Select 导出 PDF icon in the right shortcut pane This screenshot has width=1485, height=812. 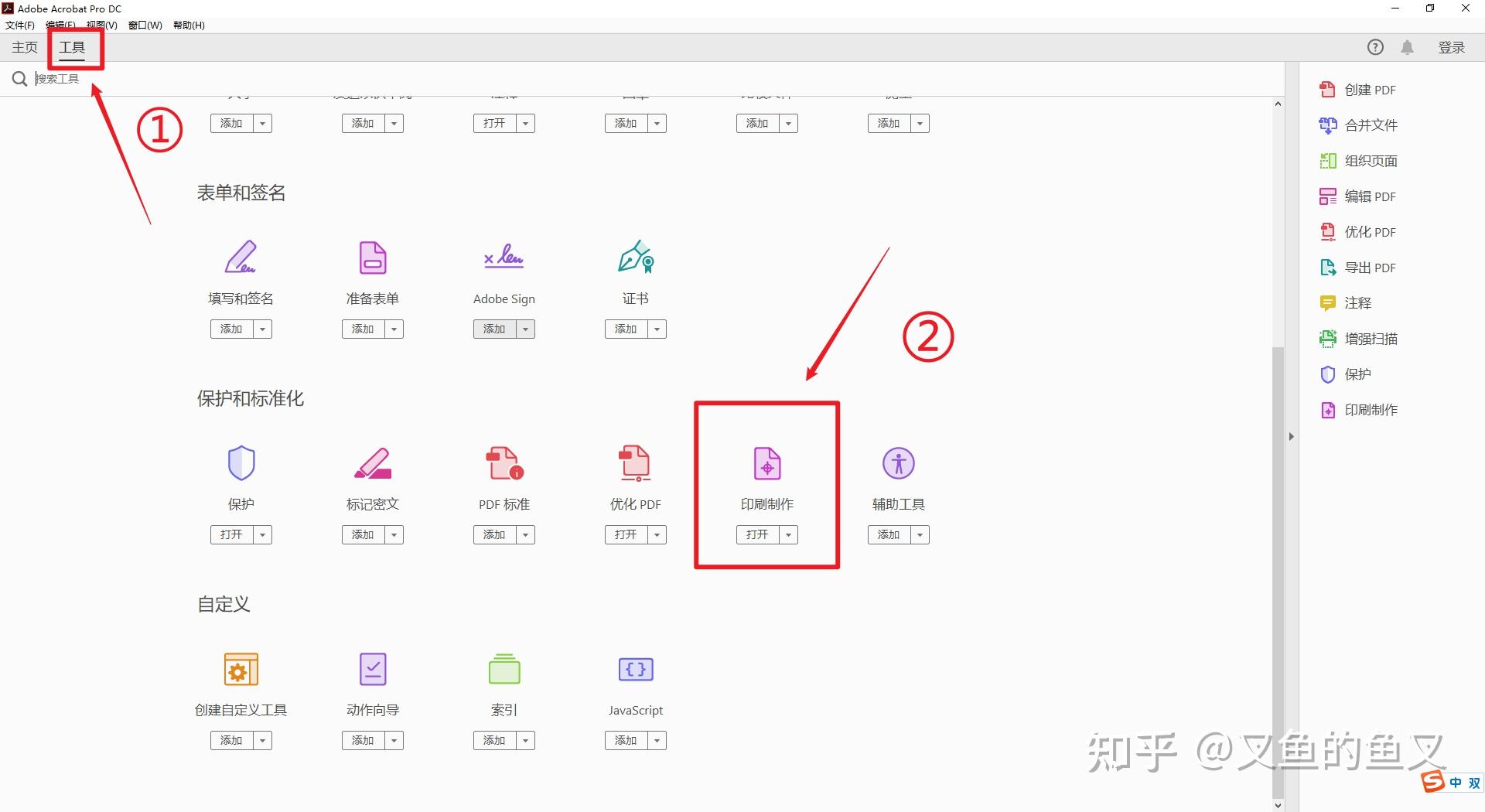[x=1327, y=268]
